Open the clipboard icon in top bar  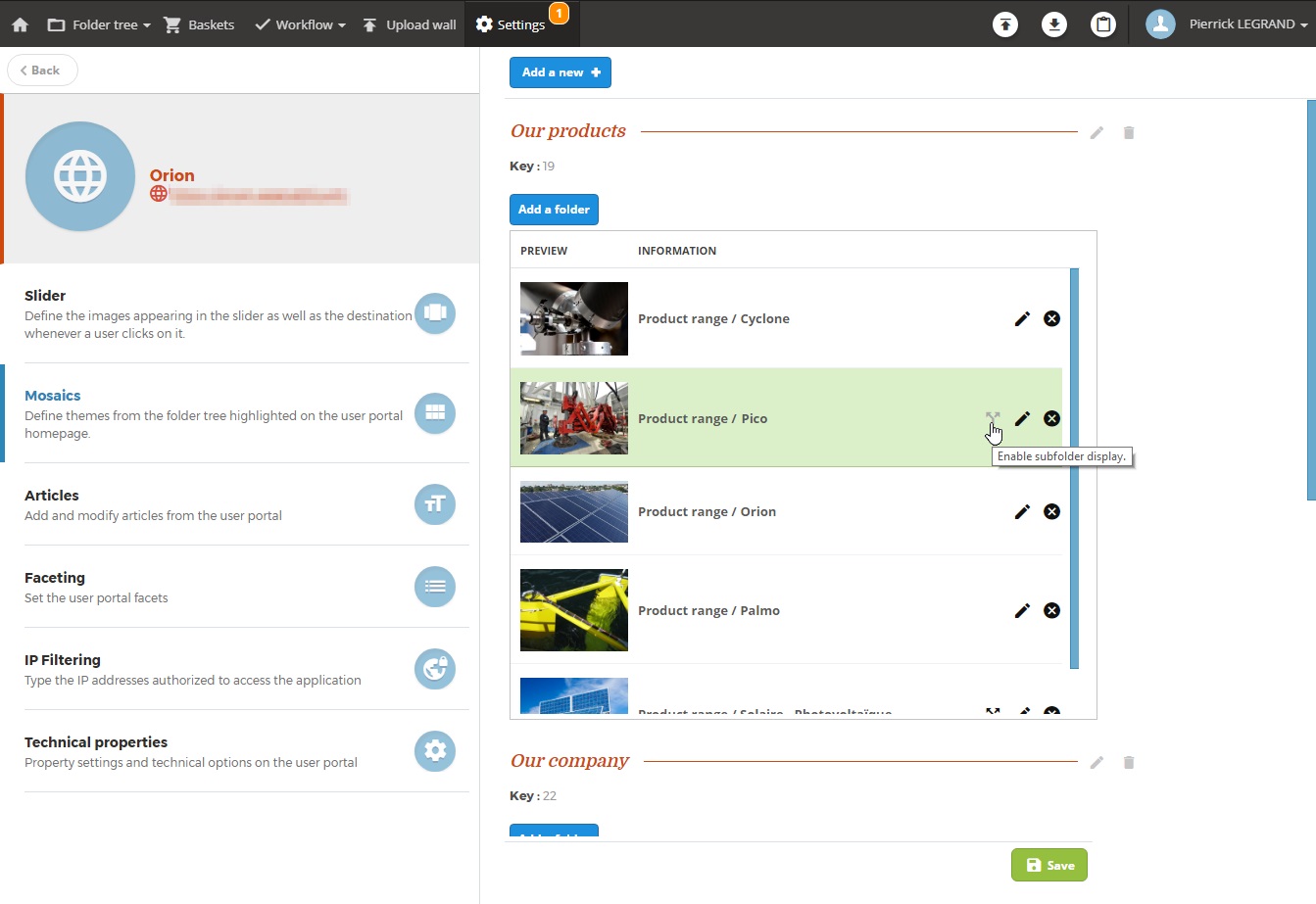pyautogui.click(x=1103, y=24)
